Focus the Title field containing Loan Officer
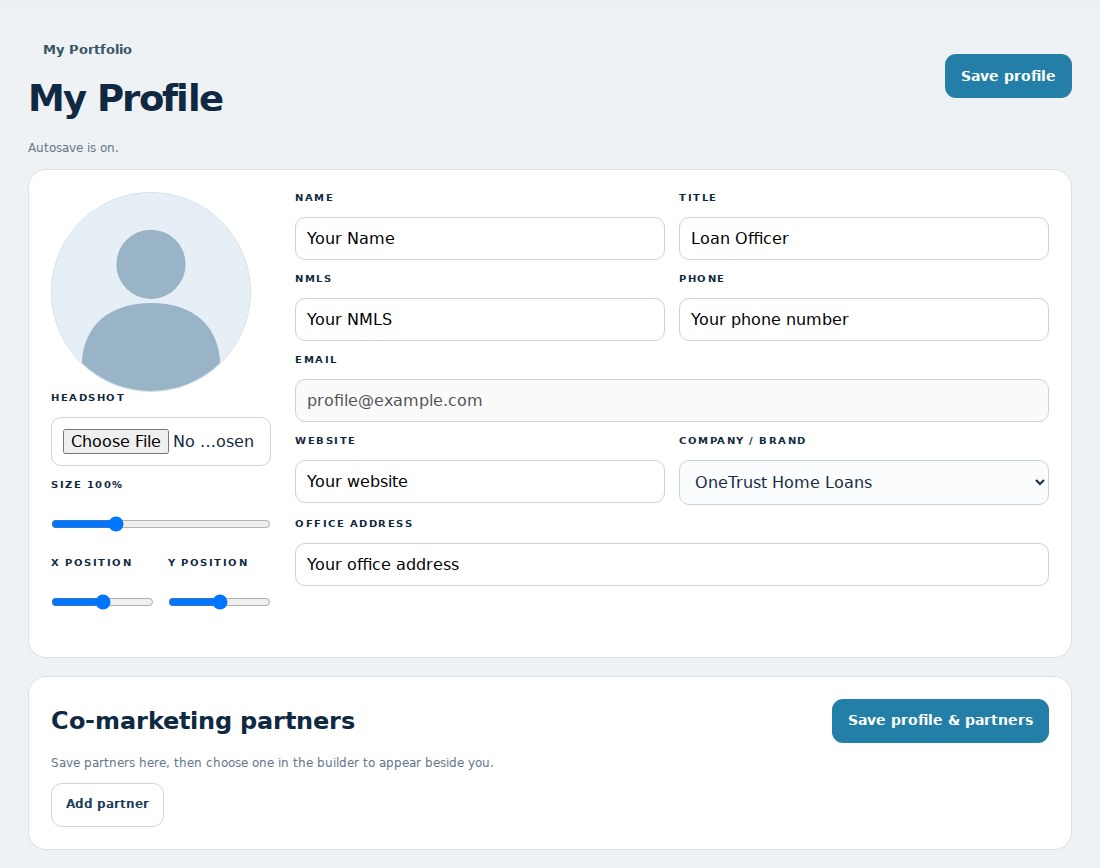Image resolution: width=1100 pixels, height=868 pixels. point(864,239)
